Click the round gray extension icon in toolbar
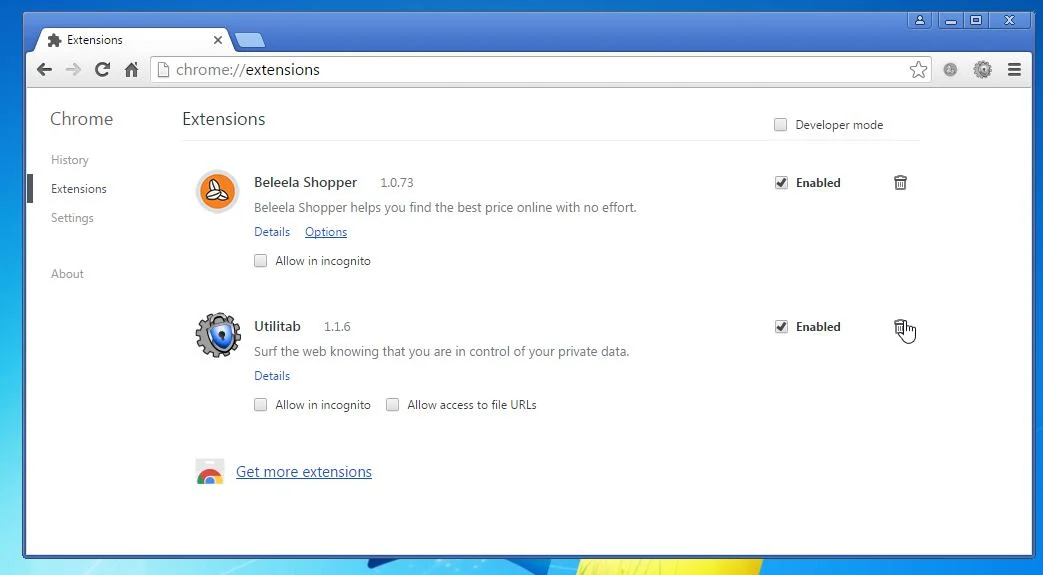The width and height of the screenshot is (1043, 575). (950, 69)
